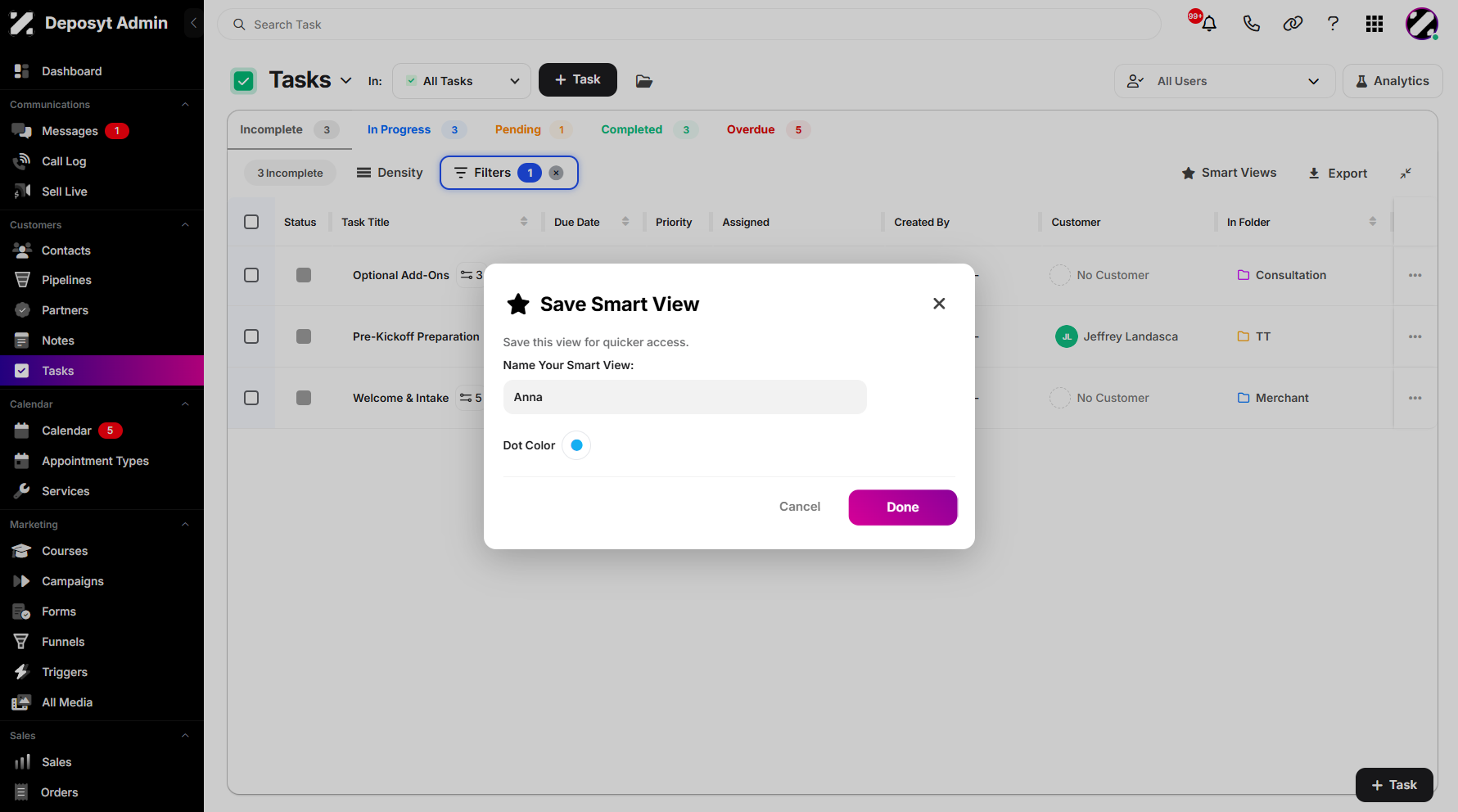Open the apps grid icon
This screenshot has height=812, width=1458.
1374,24
